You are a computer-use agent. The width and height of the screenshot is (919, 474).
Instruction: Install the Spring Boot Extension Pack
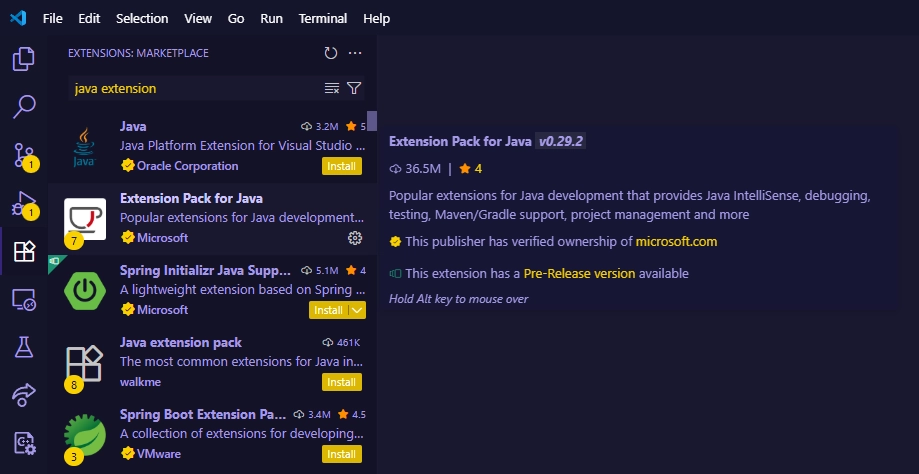click(342, 454)
